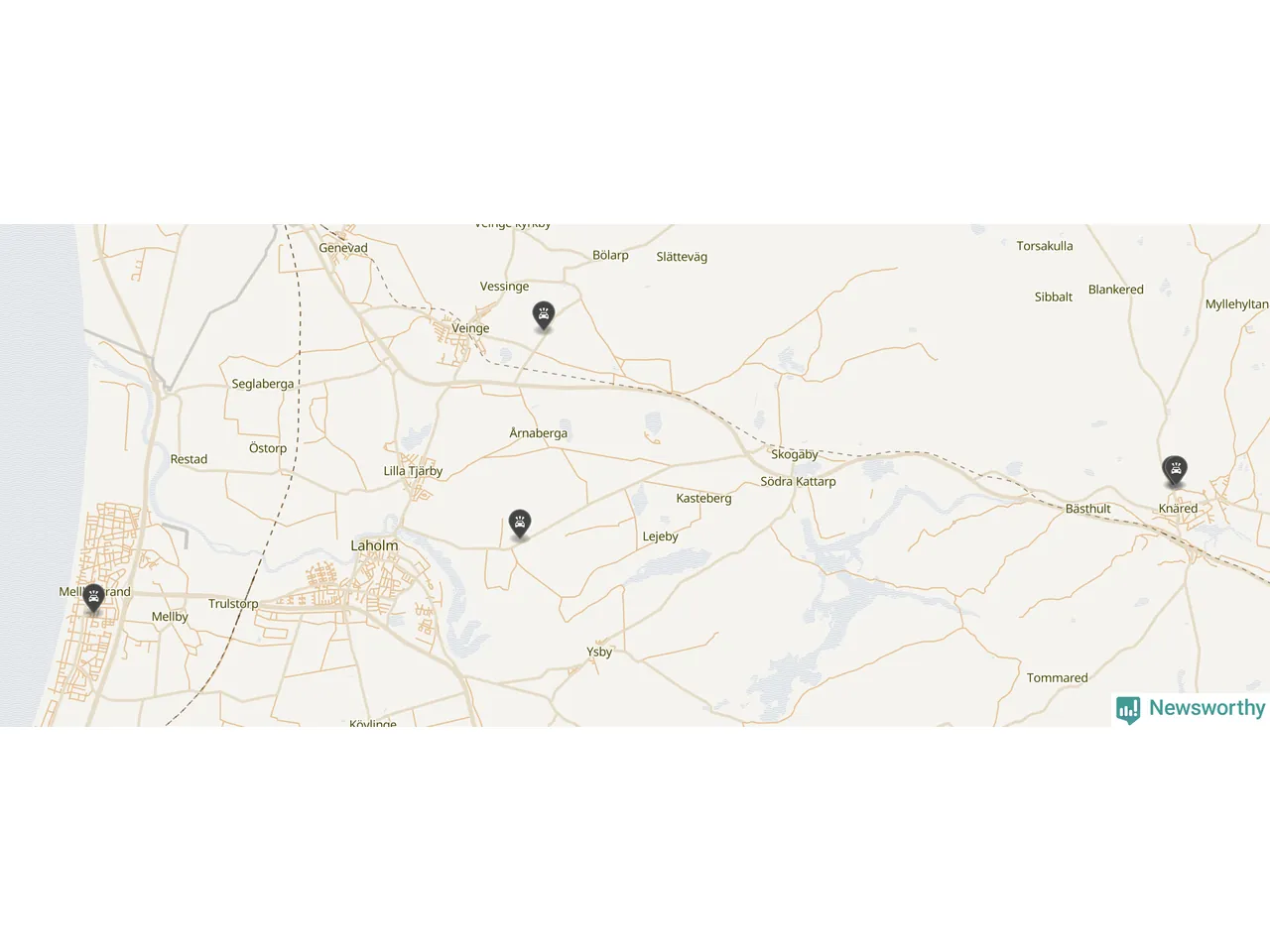Open the car marker at Mellbystrand
Screen dimensions: 1270x952
[x=93, y=599]
